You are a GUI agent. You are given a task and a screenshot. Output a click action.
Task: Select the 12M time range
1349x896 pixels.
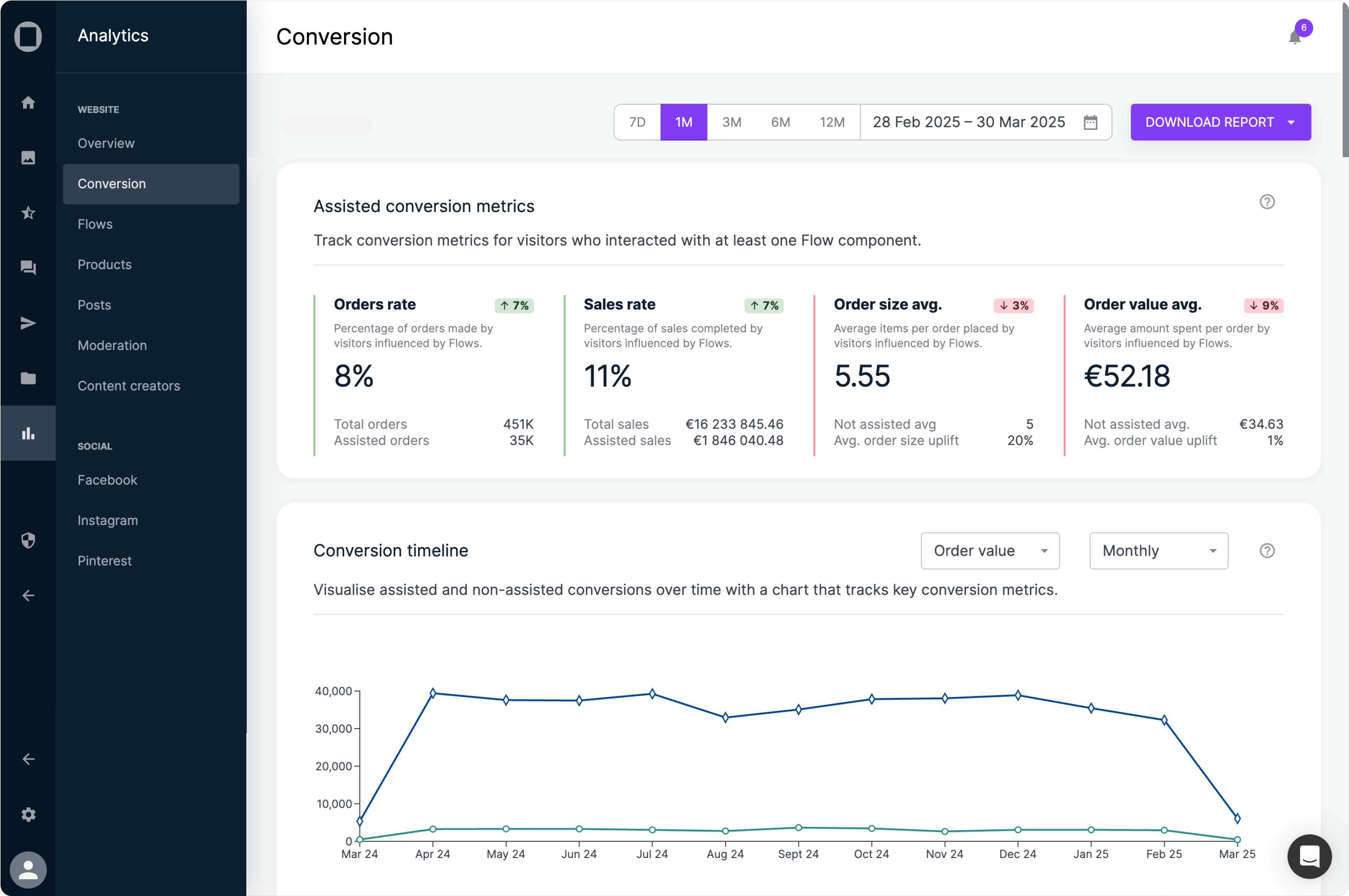832,122
